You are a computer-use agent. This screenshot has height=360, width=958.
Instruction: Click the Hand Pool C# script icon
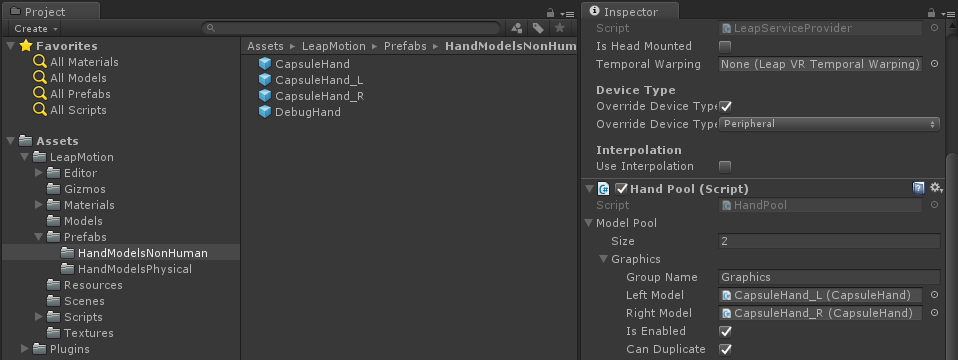point(604,188)
